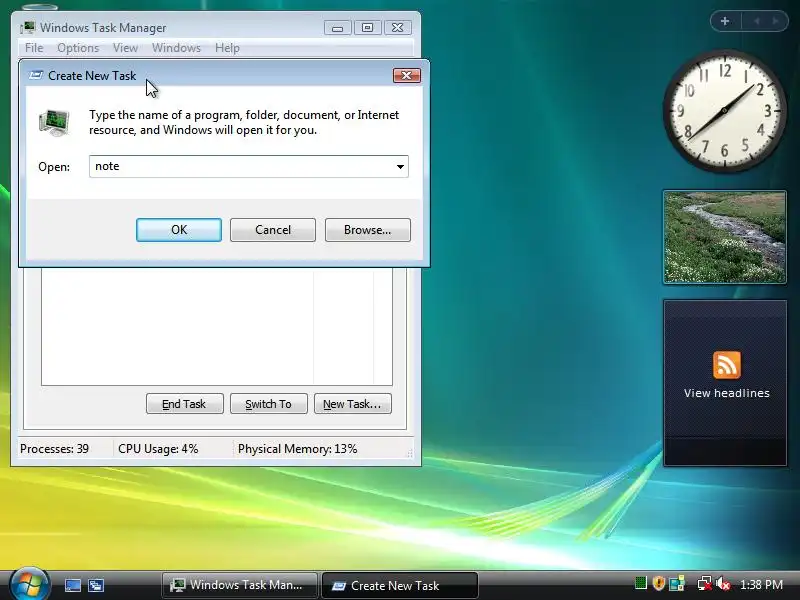Click the Create New Task title bar icon
This screenshot has height=600, width=800.
[x=36, y=76]
